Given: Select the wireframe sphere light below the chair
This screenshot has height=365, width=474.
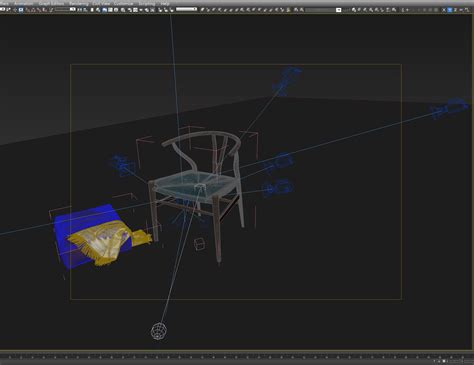Looking at the screenshot, I should (159, 331).
